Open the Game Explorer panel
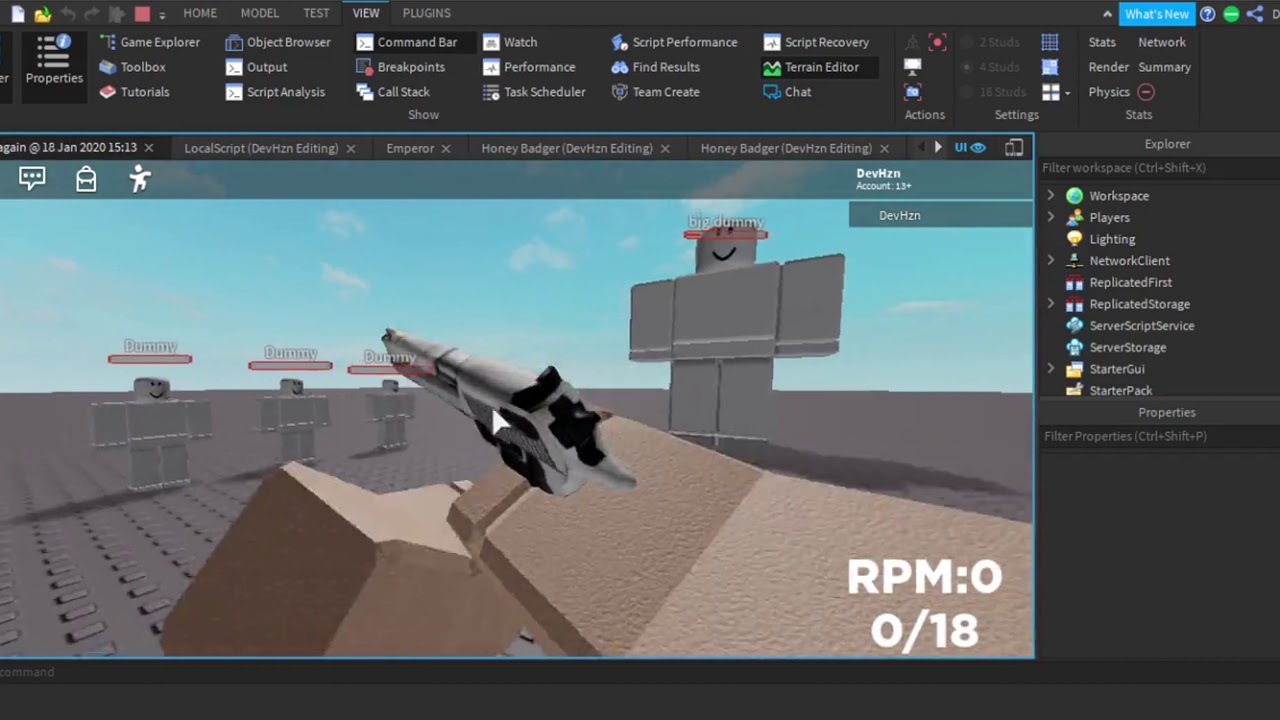Viewport: 1280px width, 720px height. [x=150, y=42]
